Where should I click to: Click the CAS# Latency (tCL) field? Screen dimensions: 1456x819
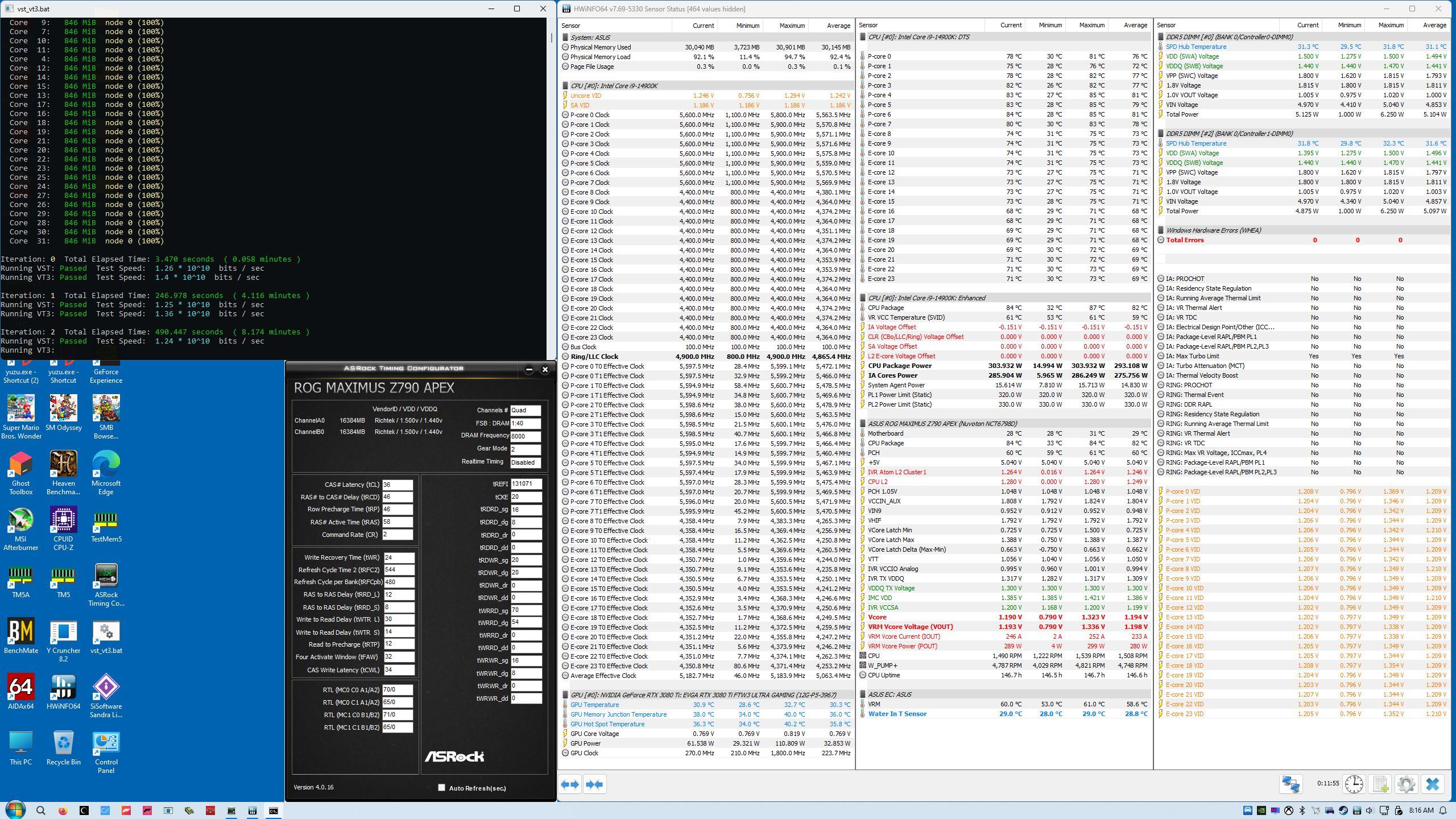(397, 485)
